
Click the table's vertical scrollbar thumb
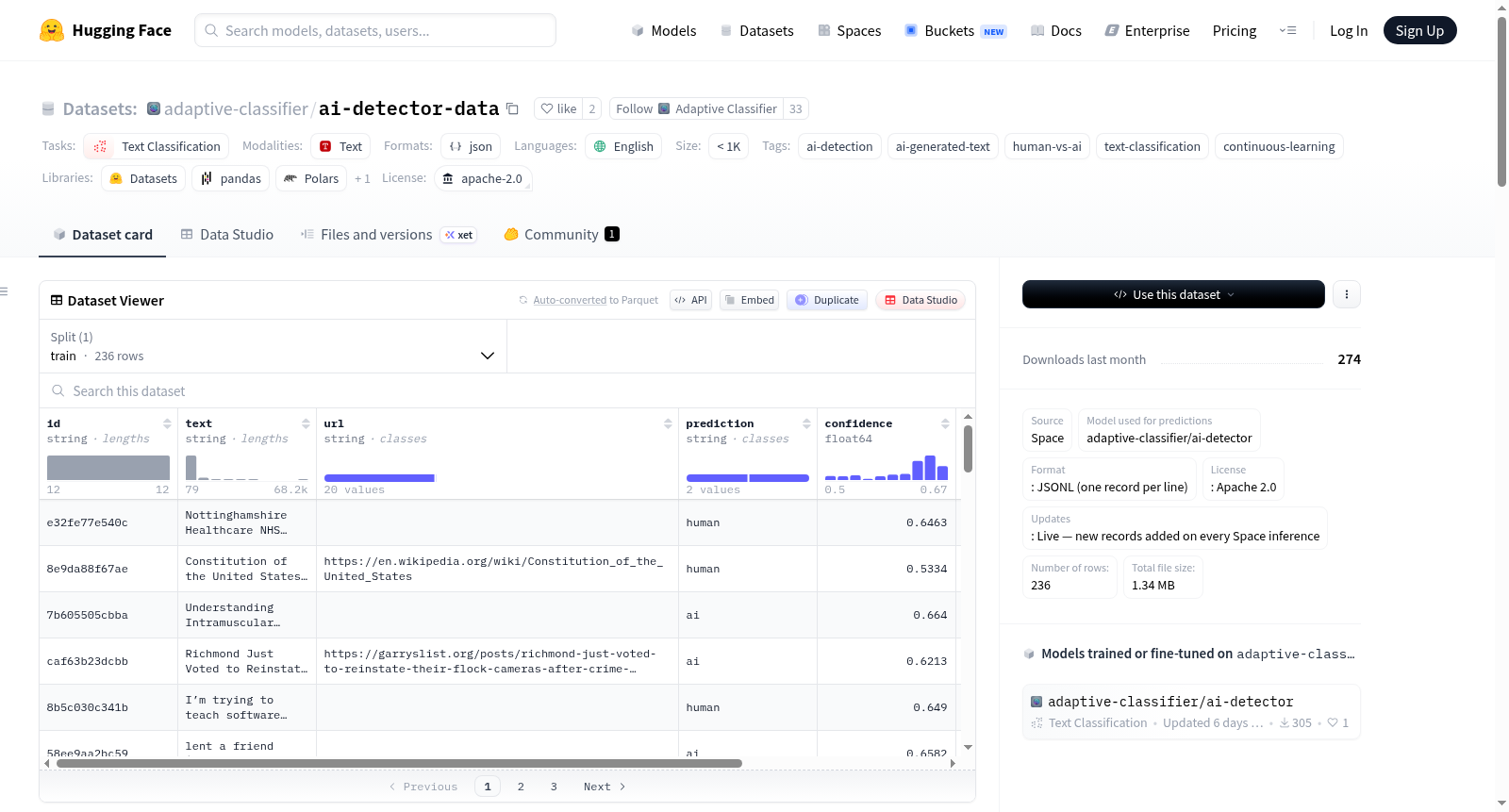point(968,449)
